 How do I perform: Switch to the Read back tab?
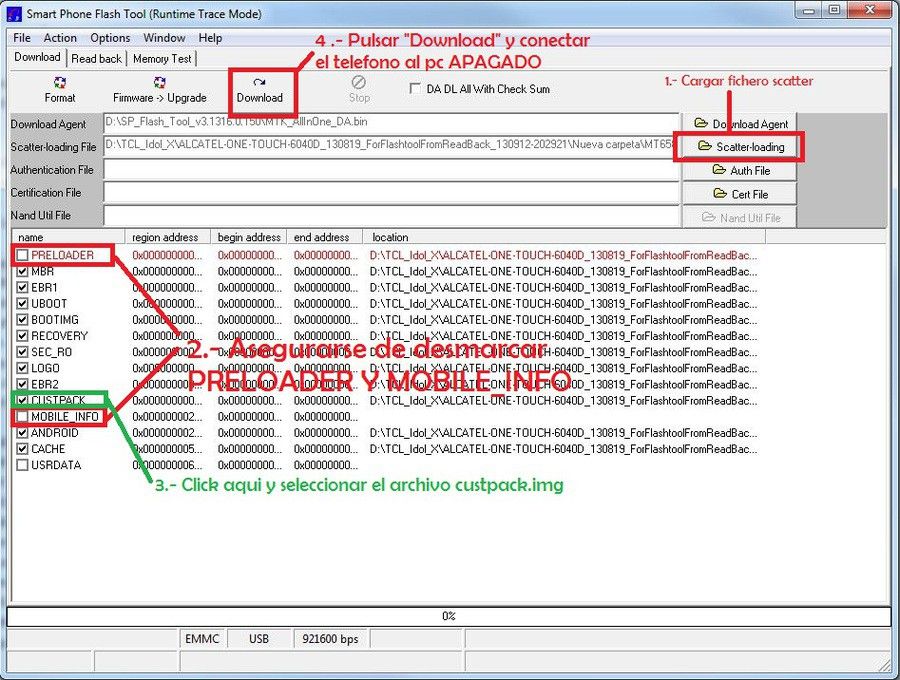(96, 59)
